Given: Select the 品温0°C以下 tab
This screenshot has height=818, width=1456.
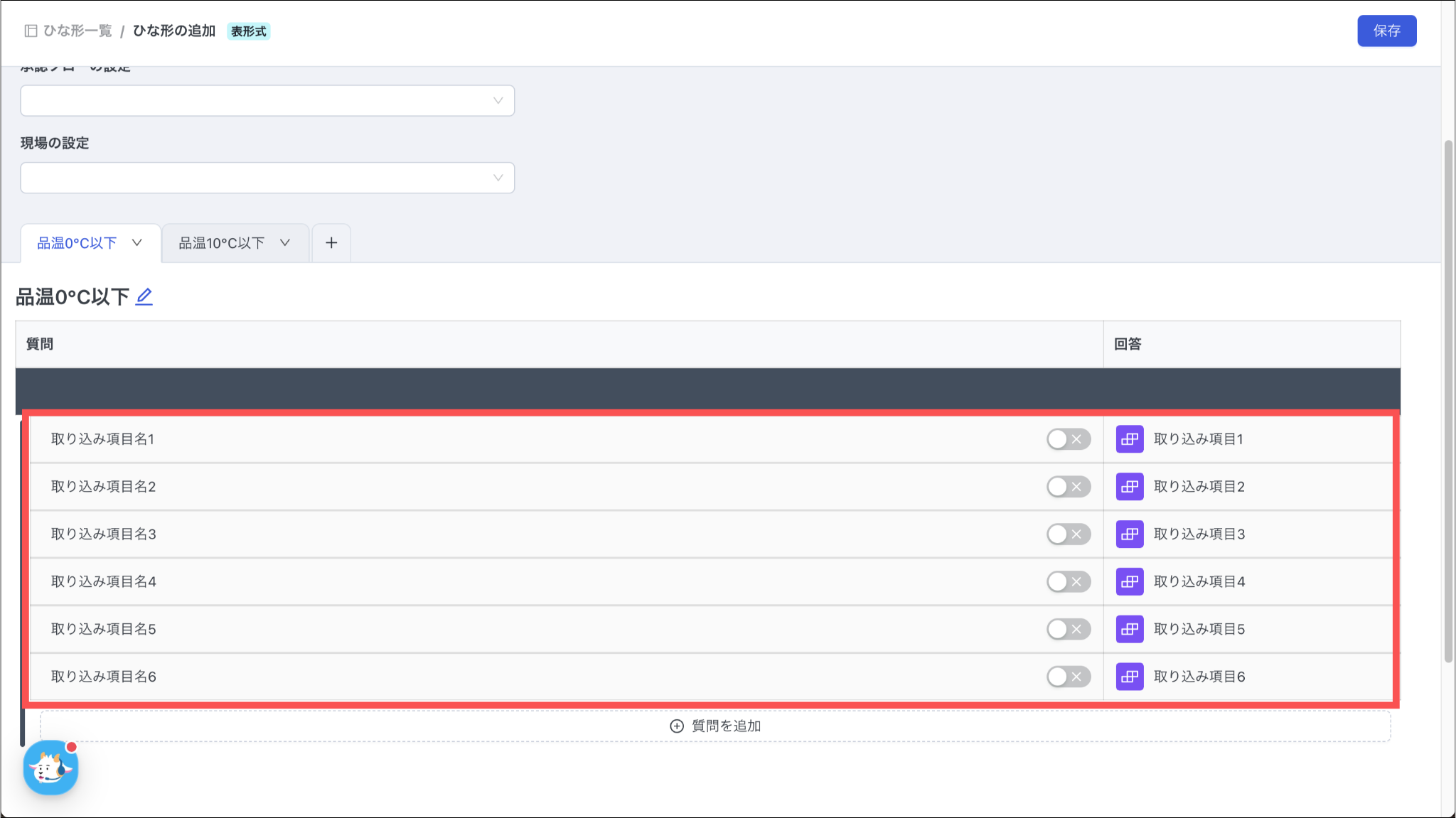Looking at the screenshot, I should coord(77,243).
